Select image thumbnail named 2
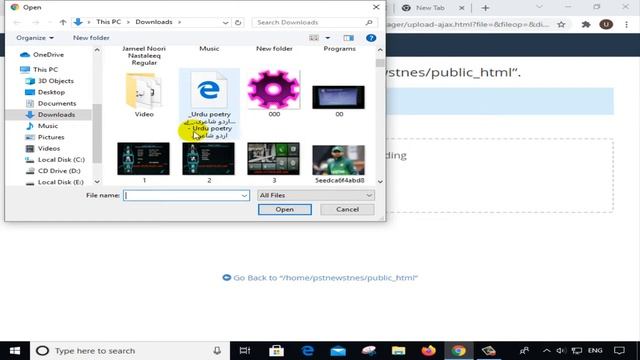Image resolution: width=640 pixels, height=360 pixels. coord(209,162)
